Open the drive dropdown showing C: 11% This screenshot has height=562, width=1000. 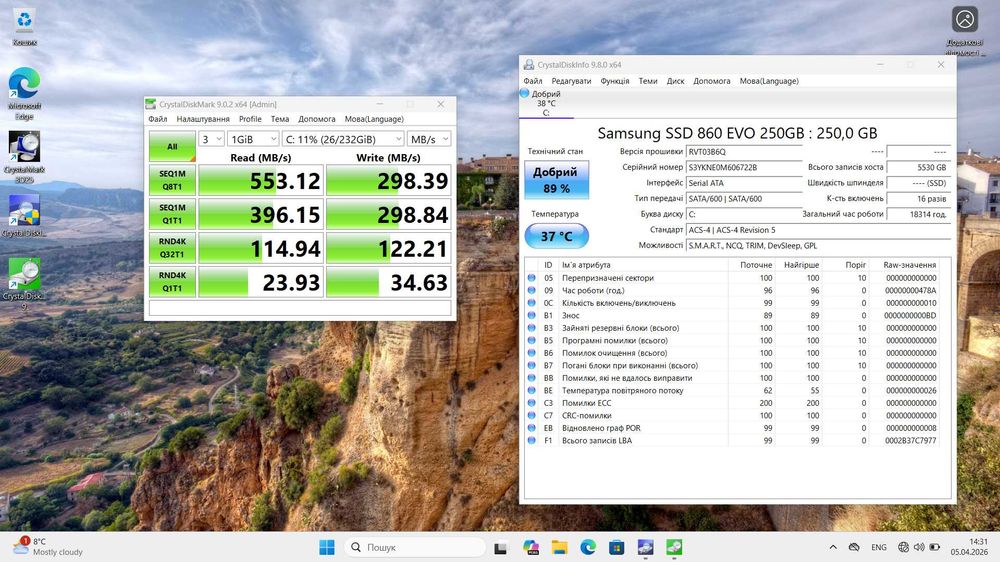pyautogui.click(x=343, y=139)
